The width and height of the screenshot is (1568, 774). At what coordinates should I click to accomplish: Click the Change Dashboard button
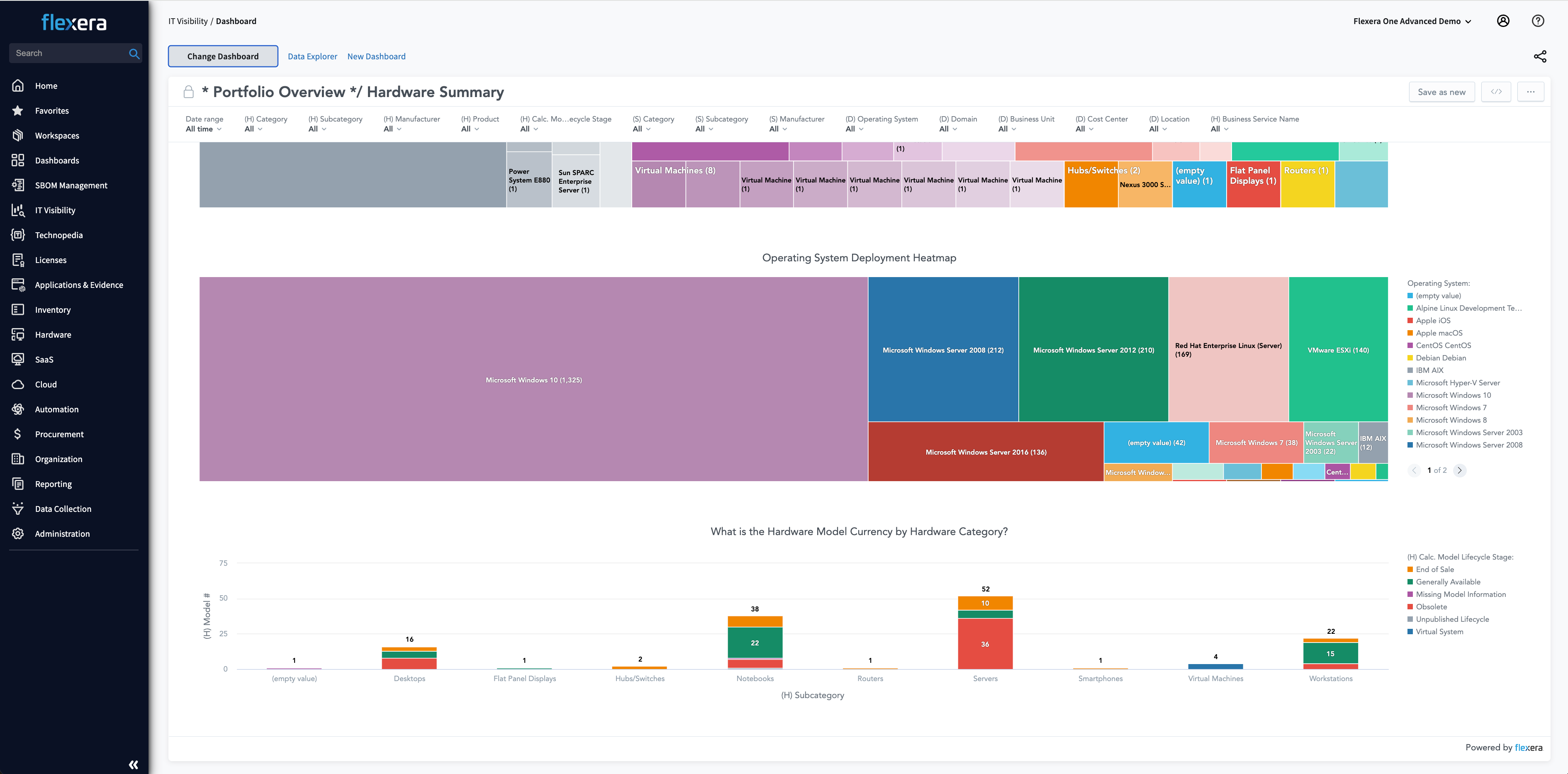coord(223,56)
